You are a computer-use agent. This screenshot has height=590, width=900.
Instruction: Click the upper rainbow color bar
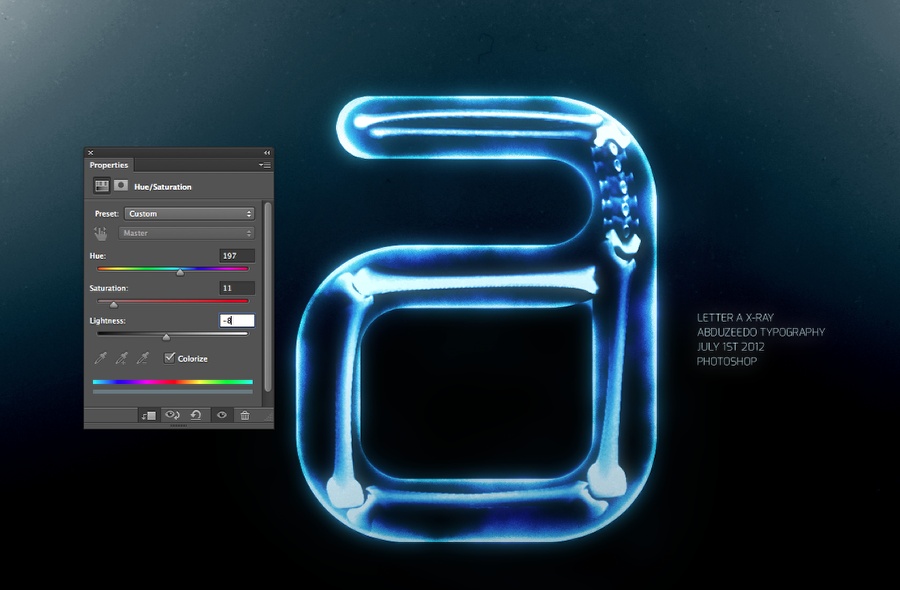[173, 382]
